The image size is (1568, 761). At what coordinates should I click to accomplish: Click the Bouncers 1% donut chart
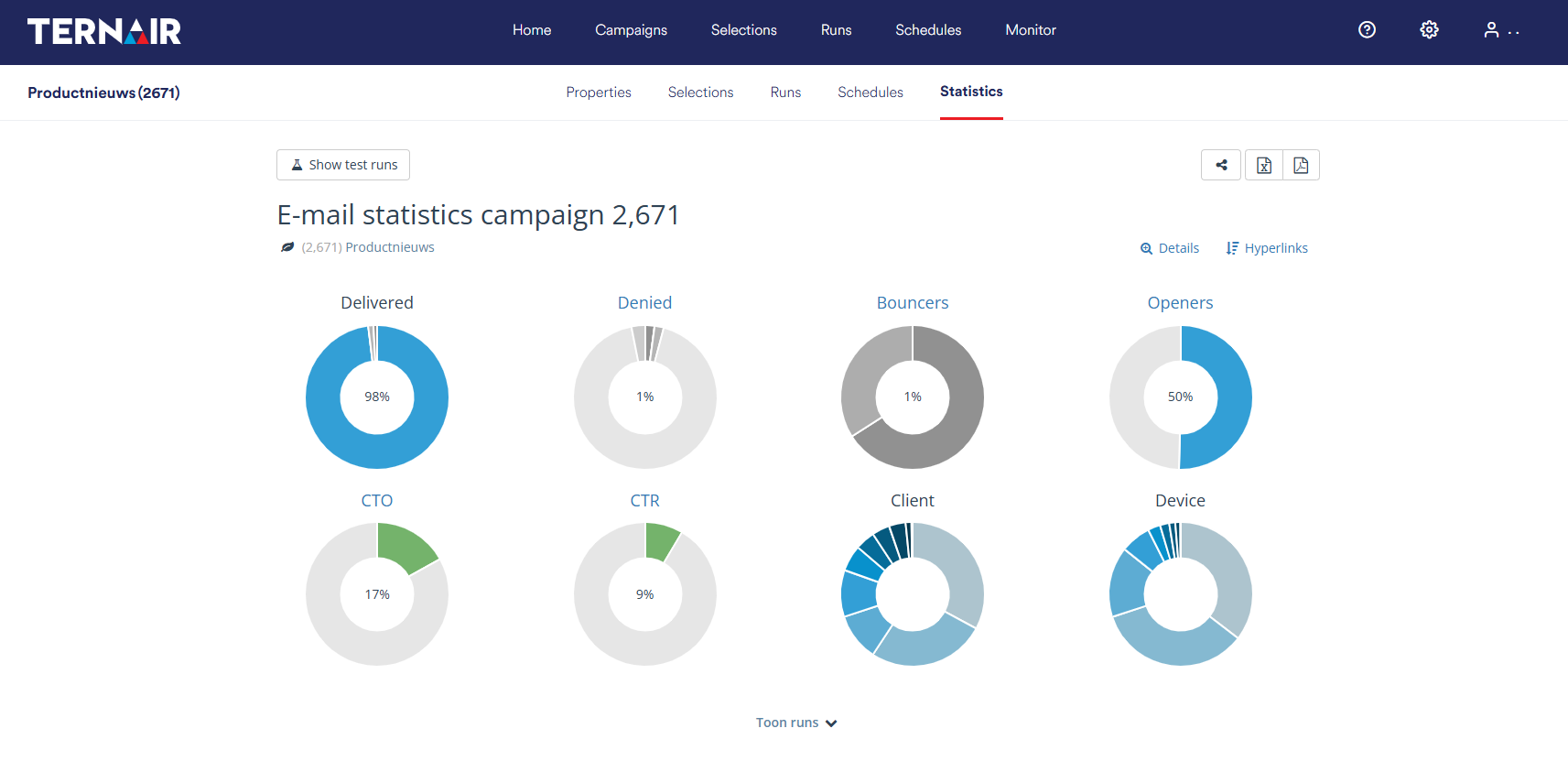pos(913,397)
